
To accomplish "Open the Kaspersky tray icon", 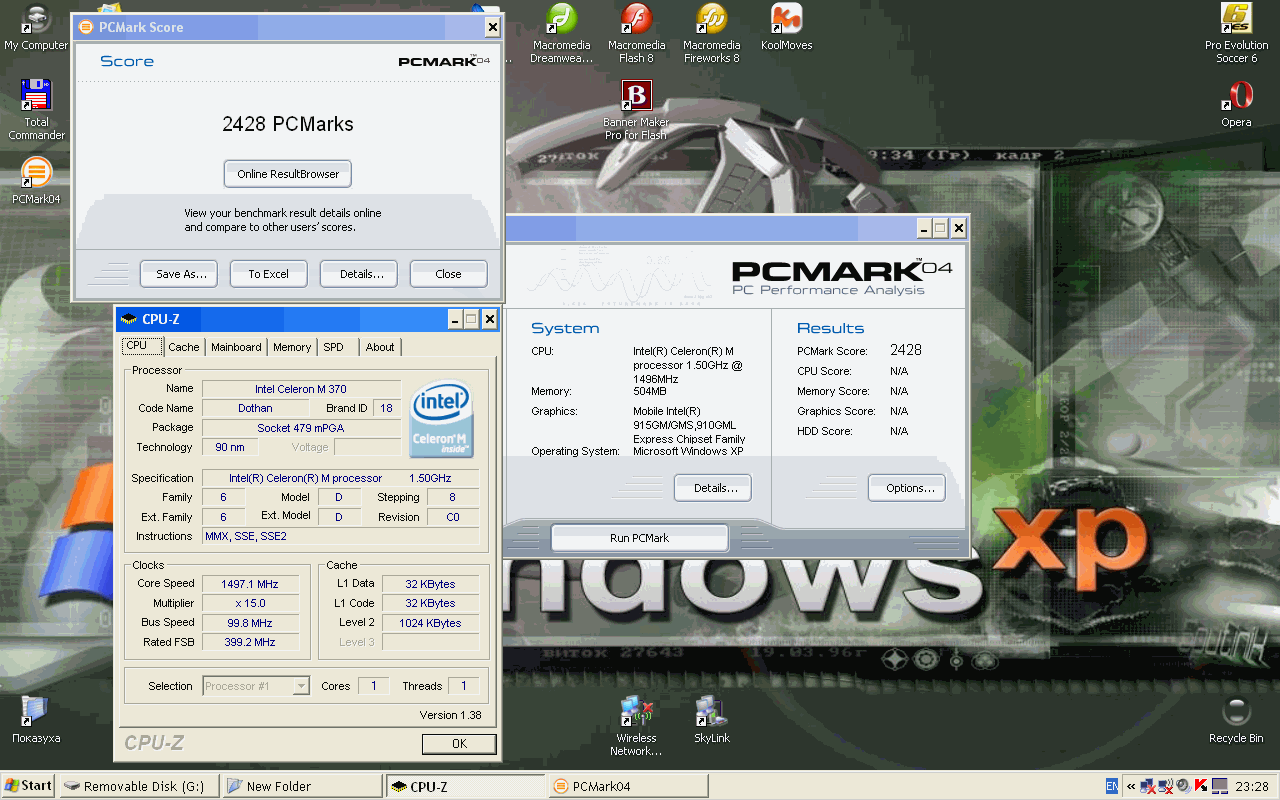I will click(1201, 785).
